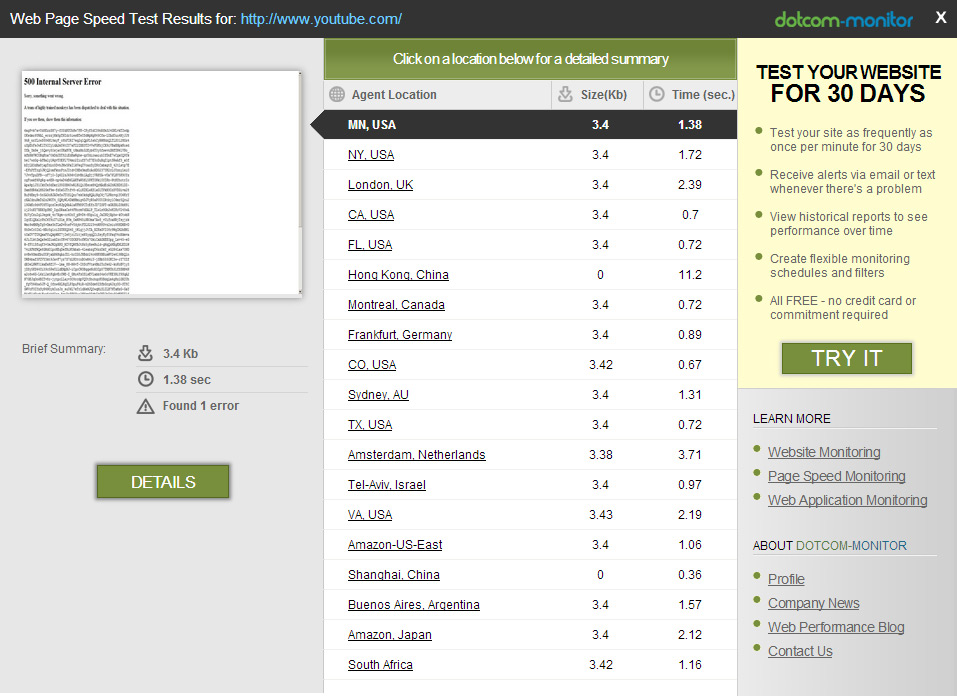Open the Montreal, Canada location summary
This screenshot has height=696, width=957.
(396, 305)
